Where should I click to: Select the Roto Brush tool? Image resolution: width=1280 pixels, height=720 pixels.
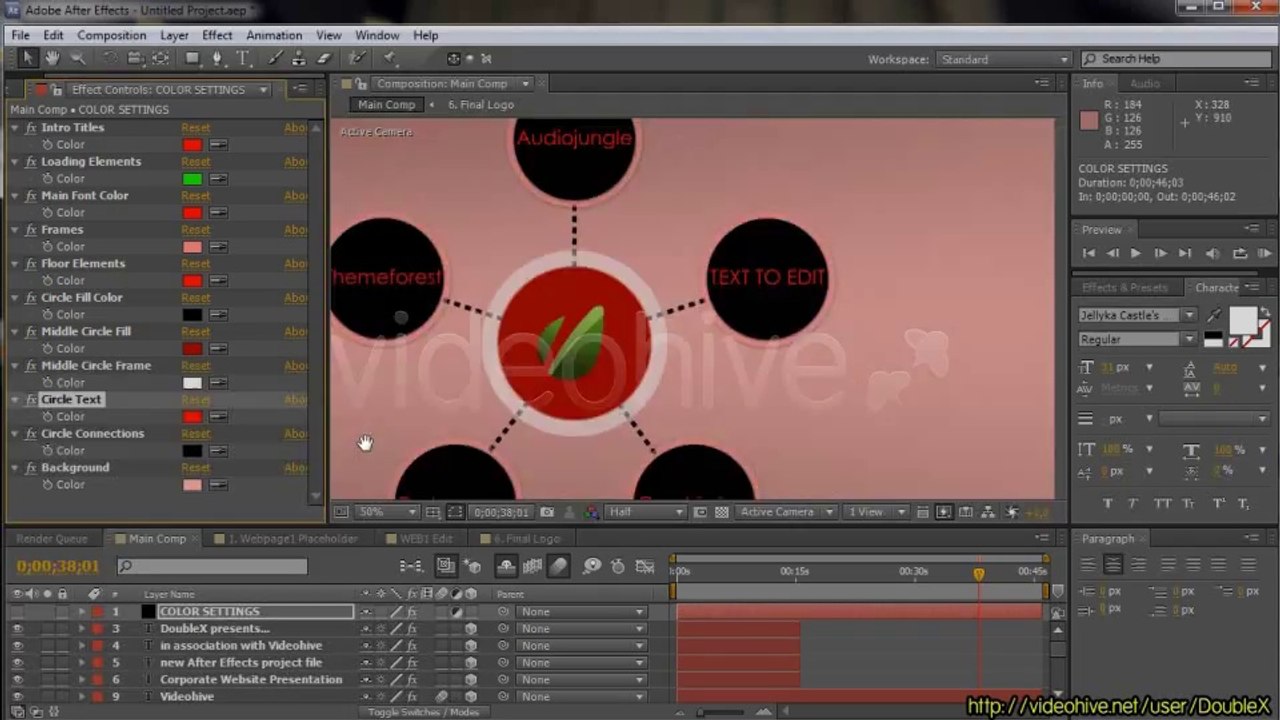tap(357, 58)
